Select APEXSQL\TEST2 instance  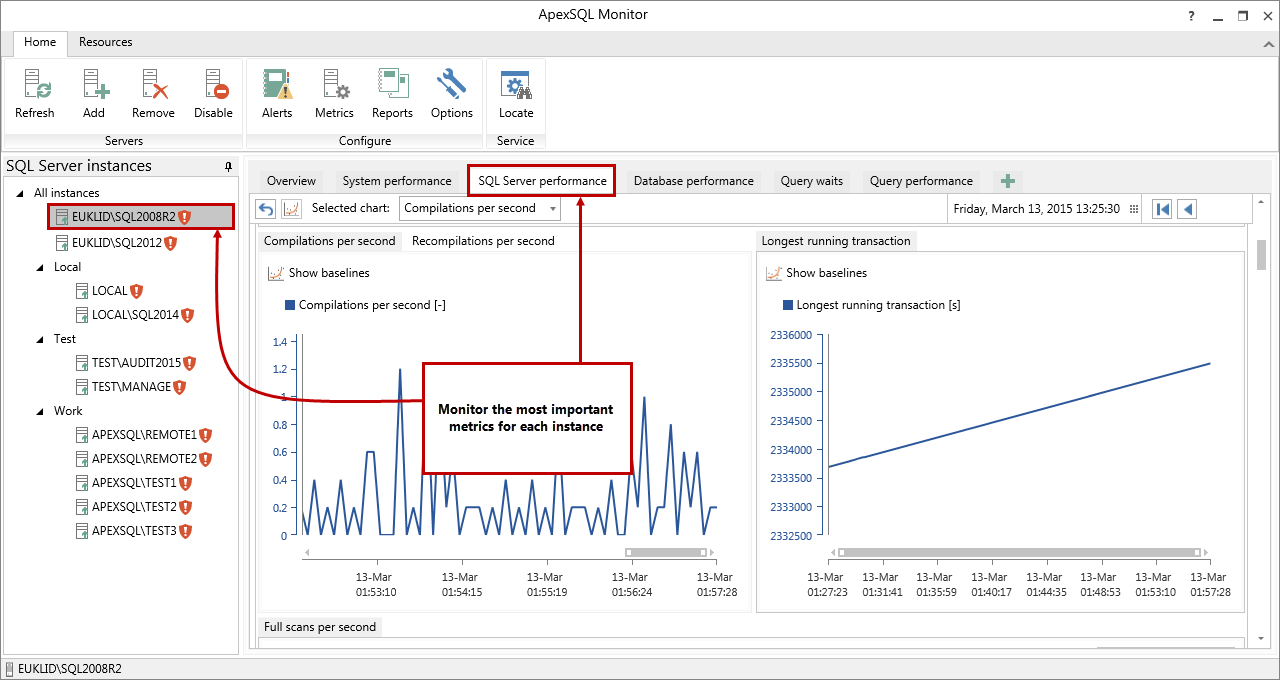click(x=134, y=507)
